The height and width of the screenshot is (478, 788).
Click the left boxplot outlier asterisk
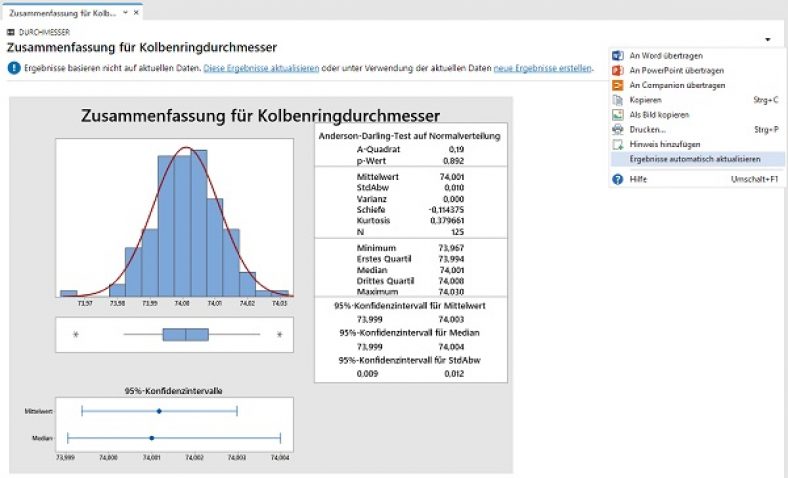pos(76,334)
